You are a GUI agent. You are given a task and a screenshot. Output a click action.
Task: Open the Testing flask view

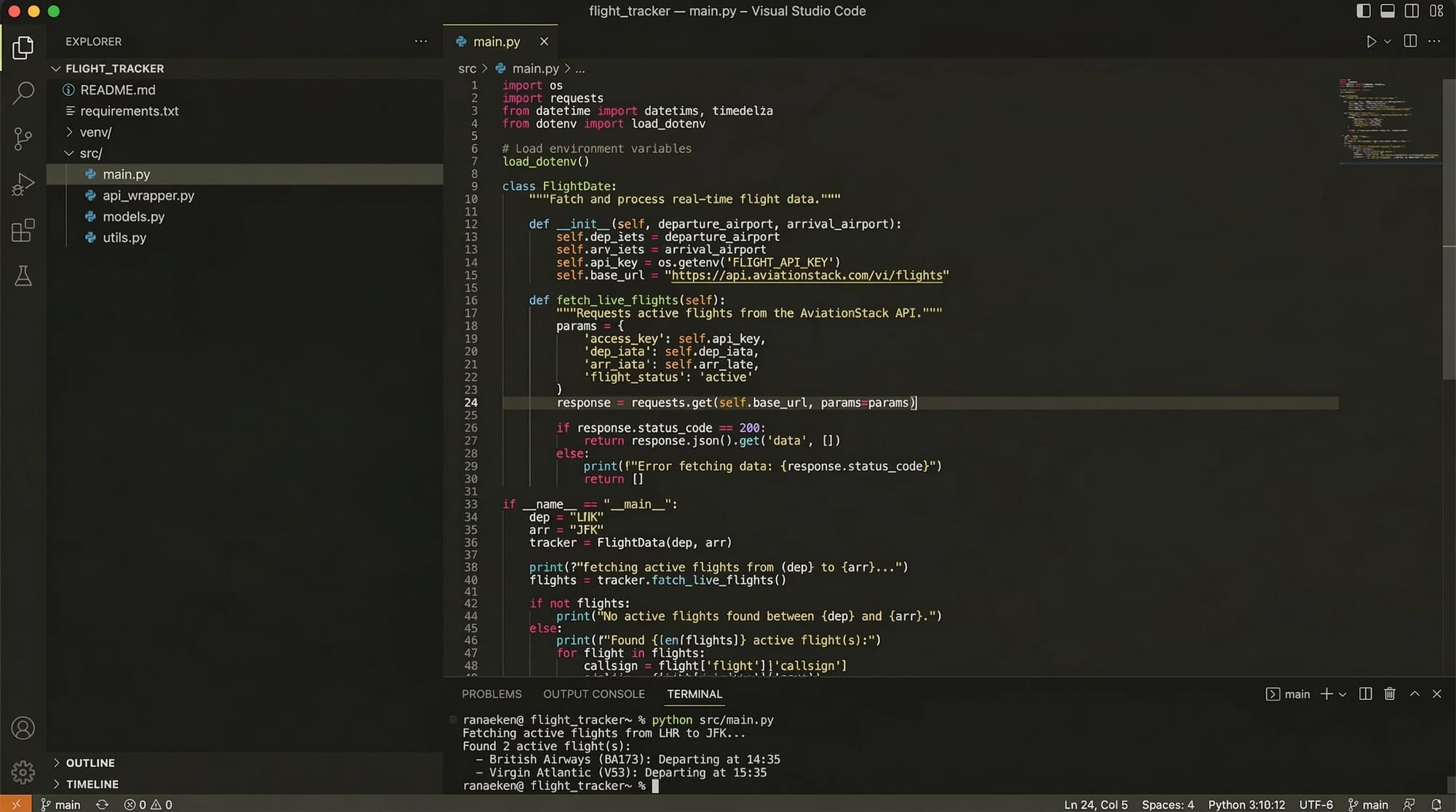[x=23, y=276]
